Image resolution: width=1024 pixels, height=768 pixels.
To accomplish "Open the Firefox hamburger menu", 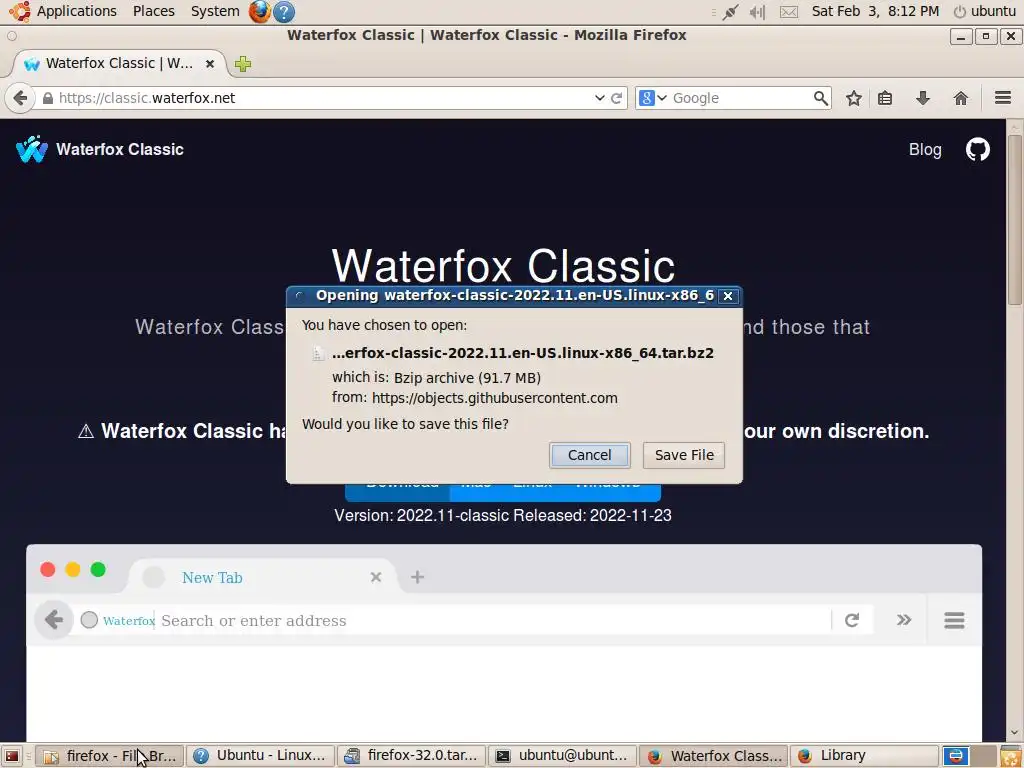I will click(x=1002, y=99).
